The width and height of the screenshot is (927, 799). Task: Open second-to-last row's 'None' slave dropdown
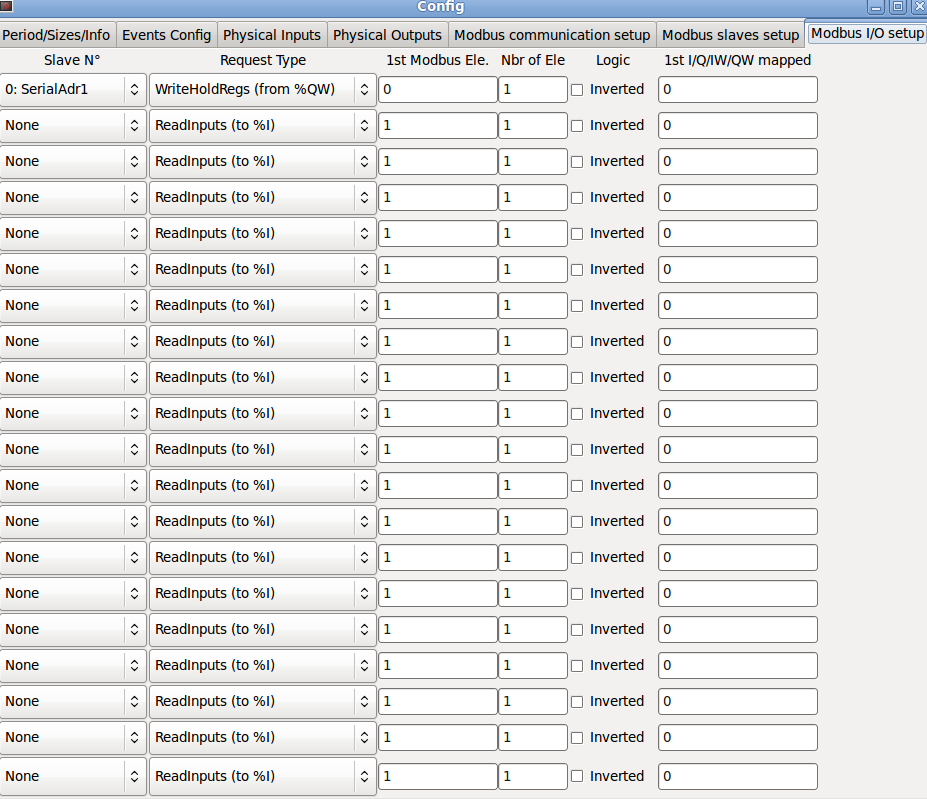[73, 738]
